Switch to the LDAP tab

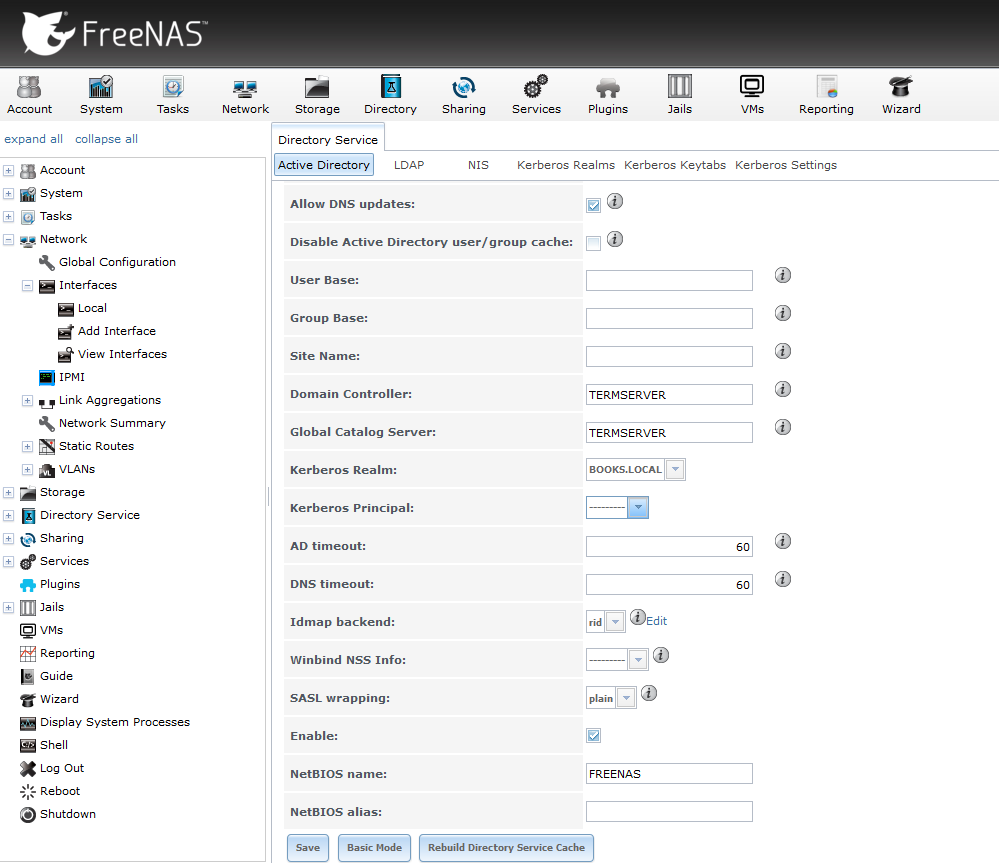click(x=408, y=165)
